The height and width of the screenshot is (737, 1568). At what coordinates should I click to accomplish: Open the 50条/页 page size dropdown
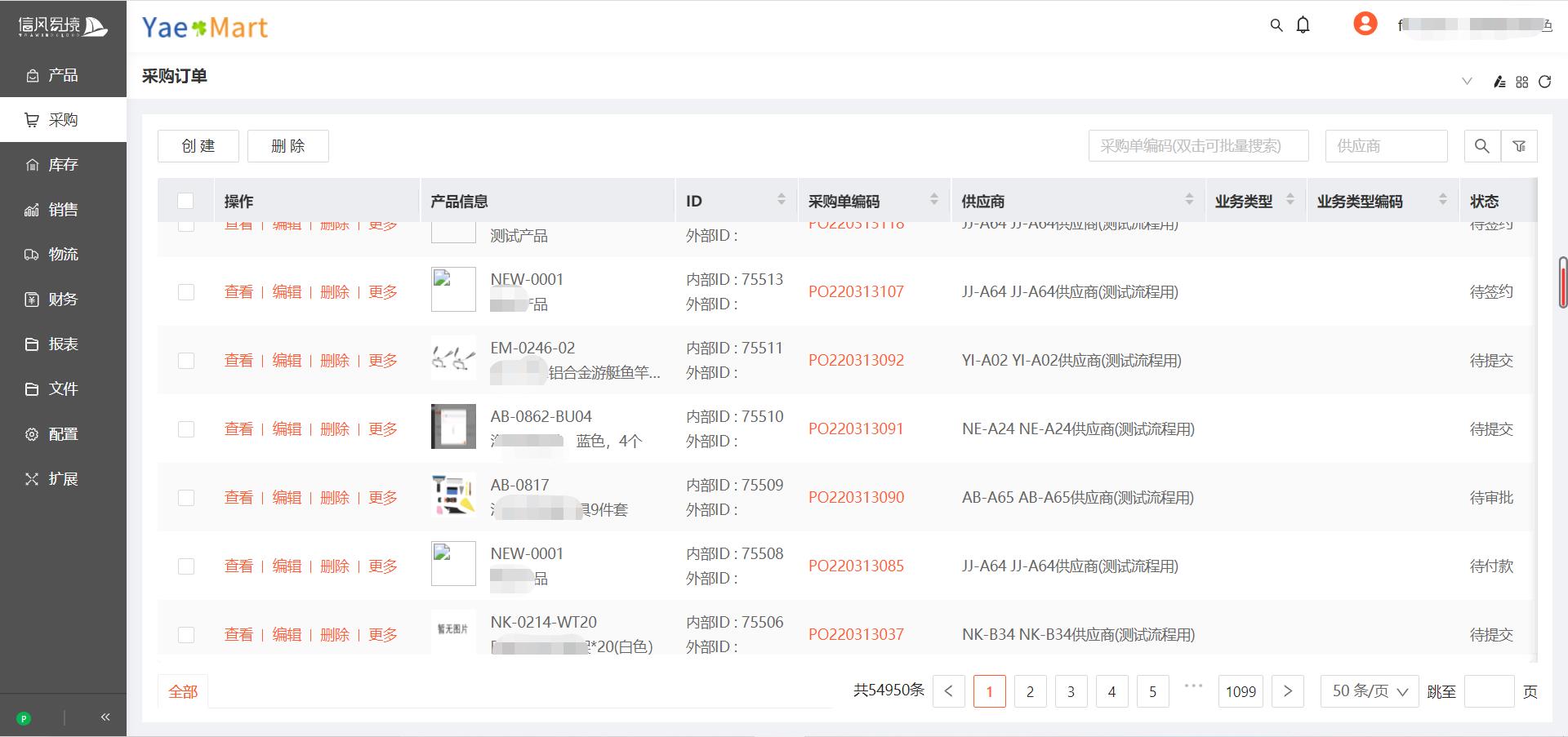(1368, 690)
